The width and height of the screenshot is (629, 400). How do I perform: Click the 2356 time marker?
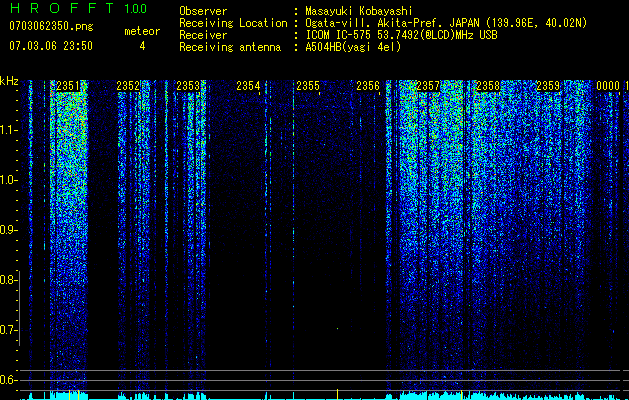368,86
